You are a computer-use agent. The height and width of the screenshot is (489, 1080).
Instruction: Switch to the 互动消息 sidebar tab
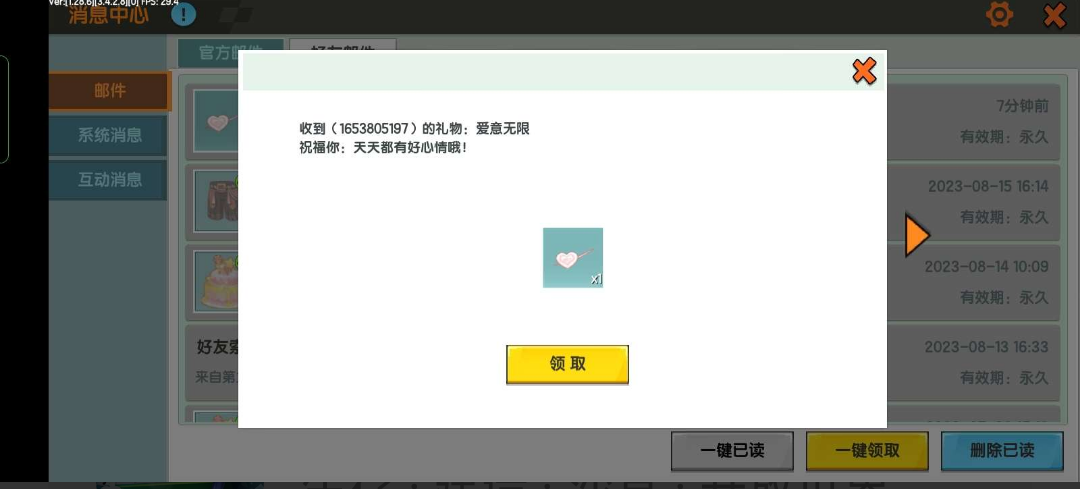click(108, 180)
